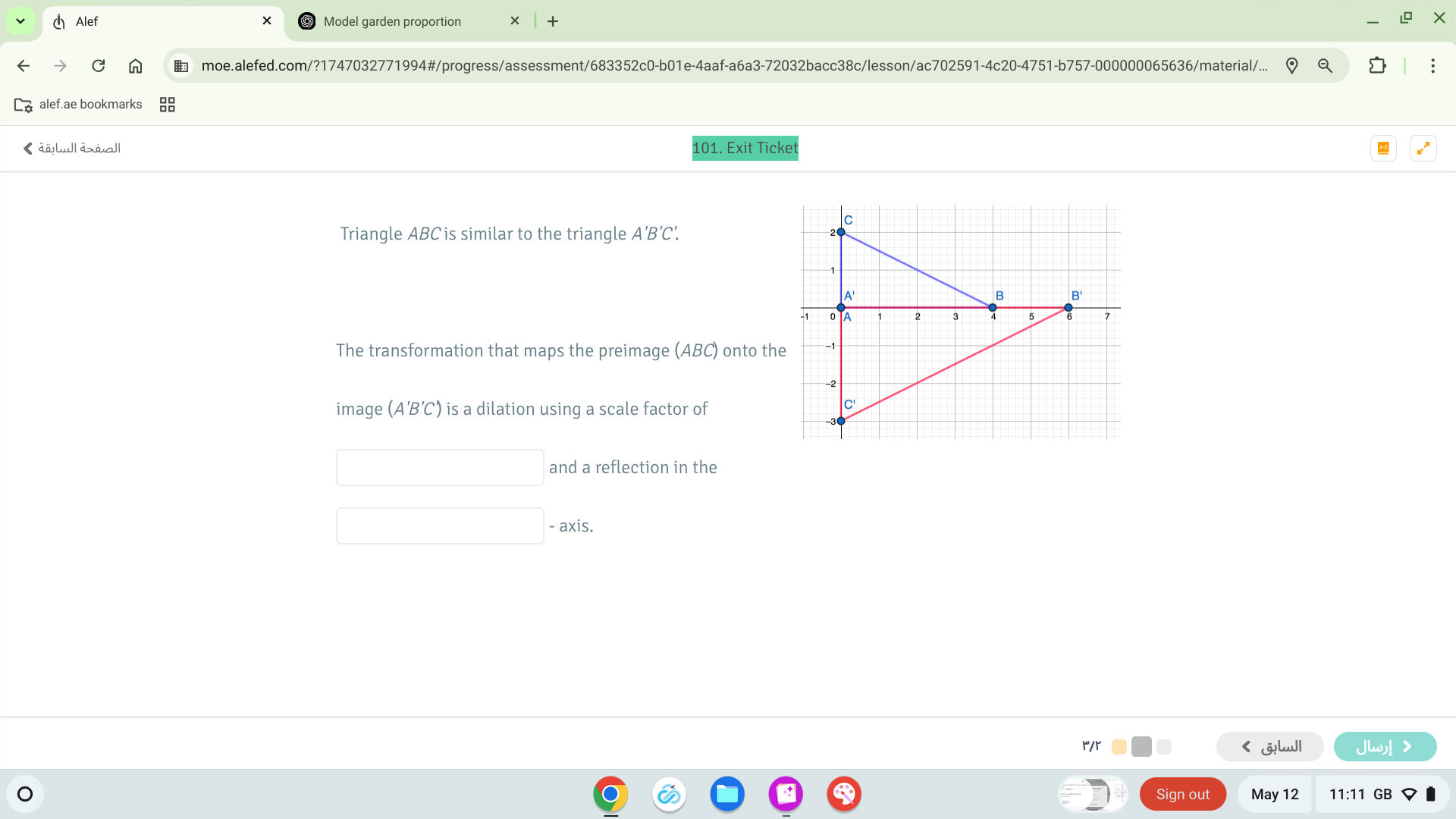This screenshot has width=1456, height=819.
Task: Click the orange progress indicator square
Action: click(1119, 747)
